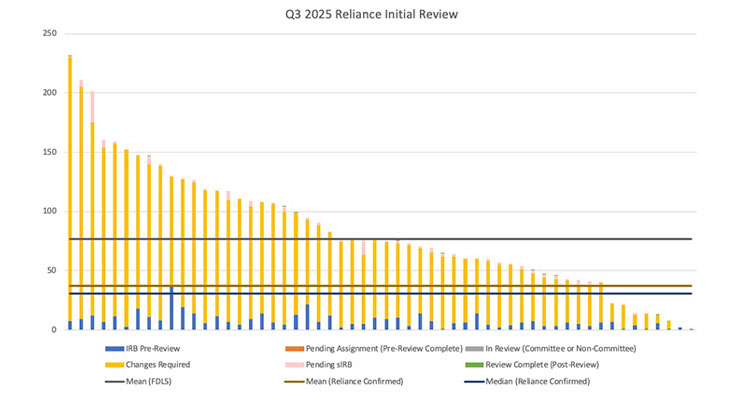Image resolution: width=750 pixels, height=400 pixels.
Task: Click the 0 label on the vertical axis
Action: tap(53, 329)
